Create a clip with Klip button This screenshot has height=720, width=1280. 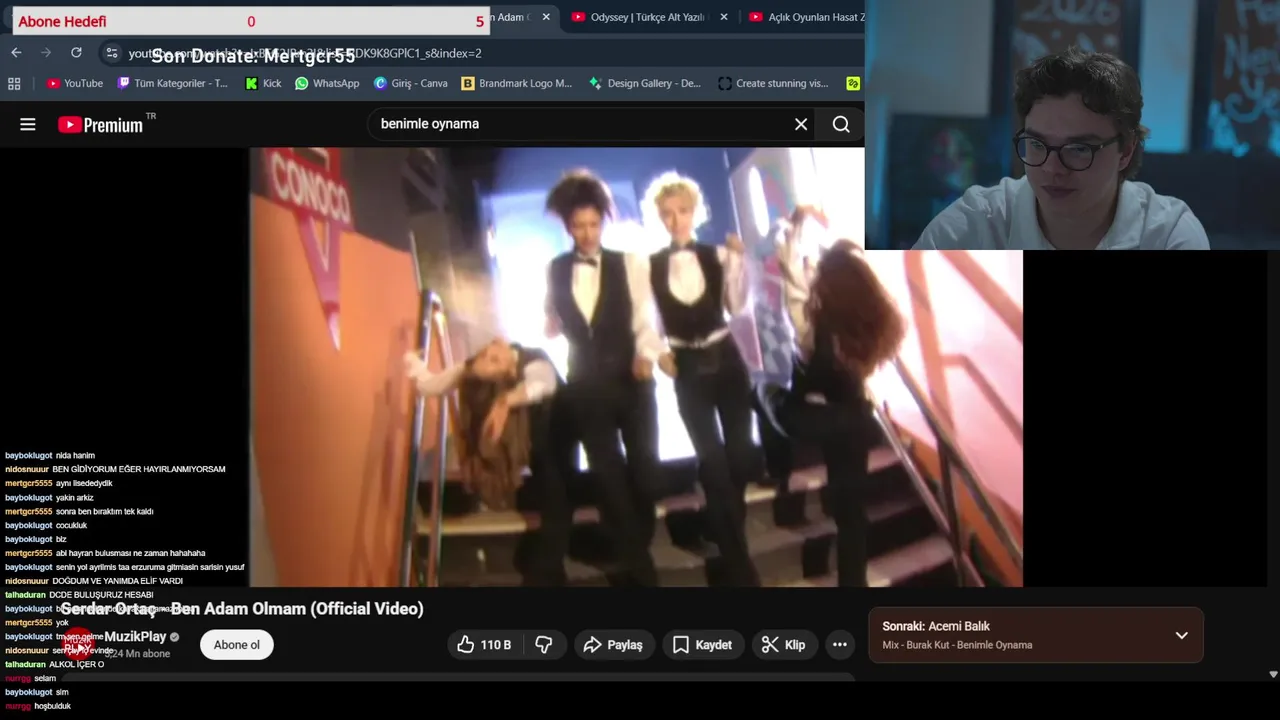[783, 645]
